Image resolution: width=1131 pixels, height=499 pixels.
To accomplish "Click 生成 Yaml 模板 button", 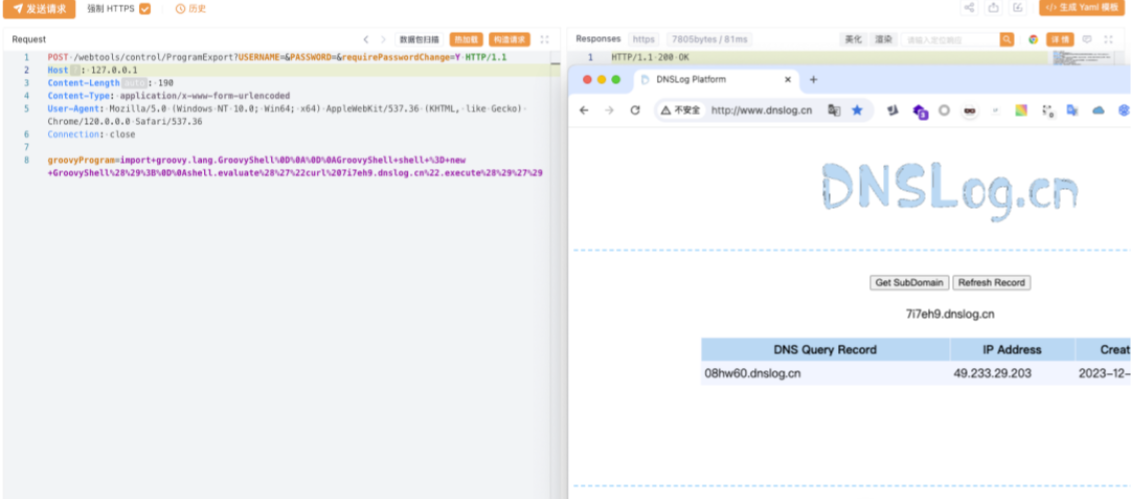I will pyautogui.click(x=1081, y=8).
